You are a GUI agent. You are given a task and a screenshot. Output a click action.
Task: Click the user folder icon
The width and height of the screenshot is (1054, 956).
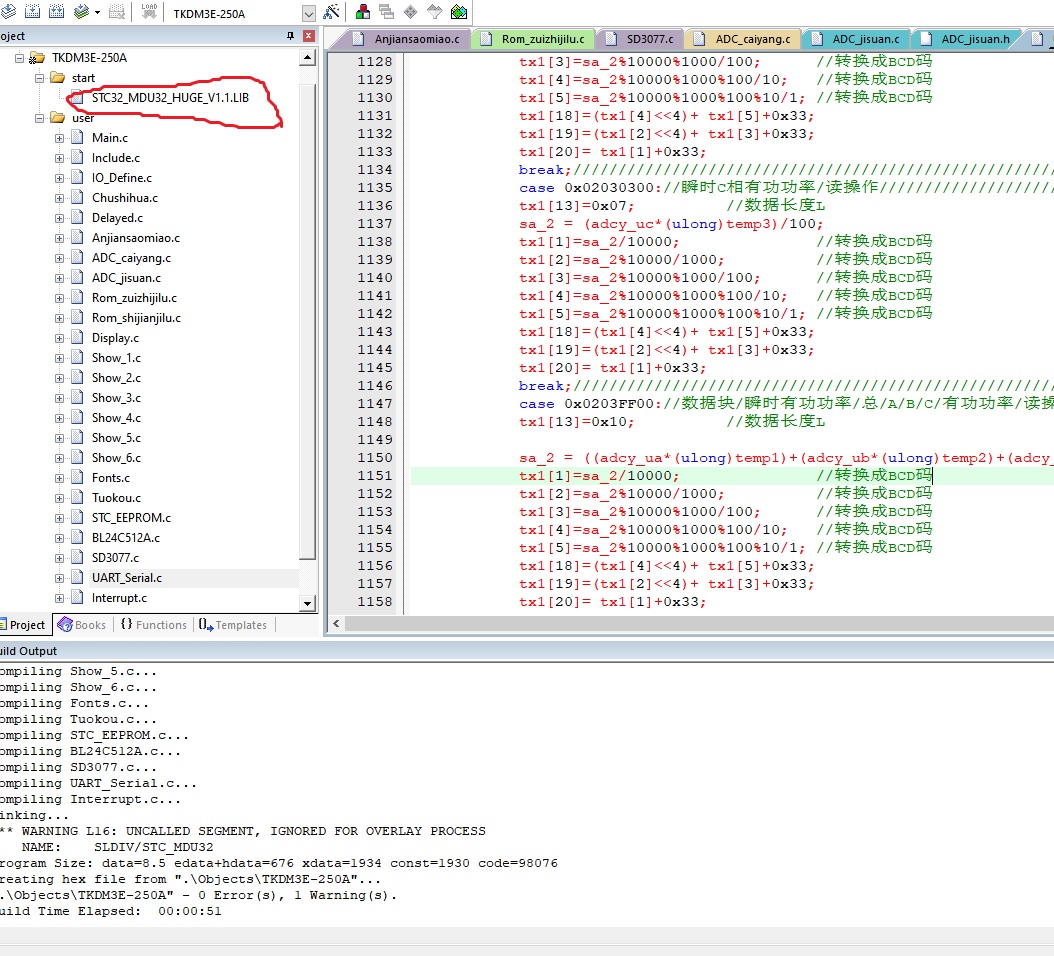click(58, 118)
